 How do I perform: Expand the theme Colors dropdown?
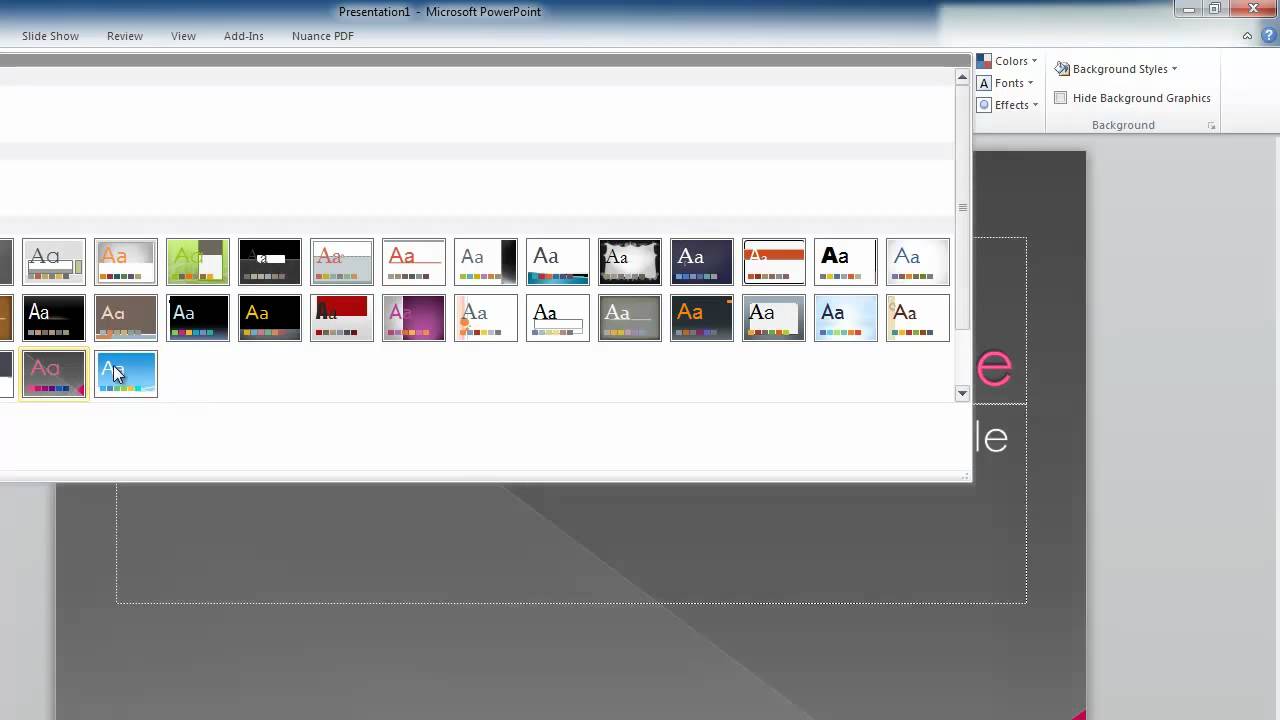pyautogui.click(x=1007, y=61)
